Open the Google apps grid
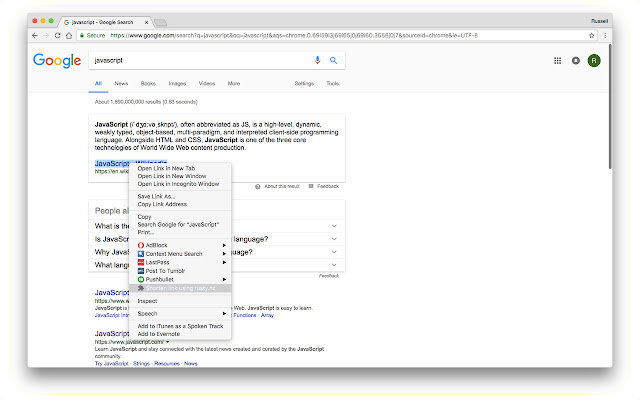This screenshot has width=640, height=400. [x=558, y=61]
